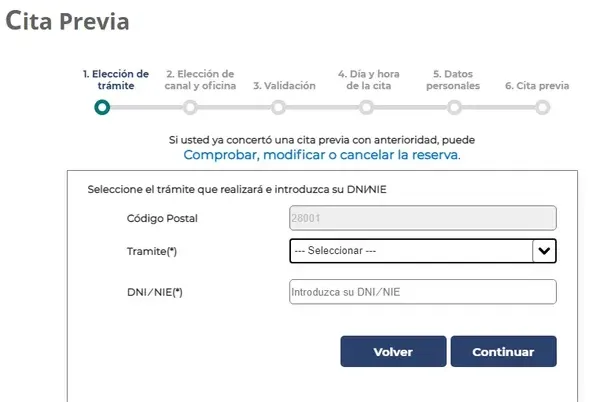Expand the '--- Seleccionar ---' combo box

click(x=410, y=251)
